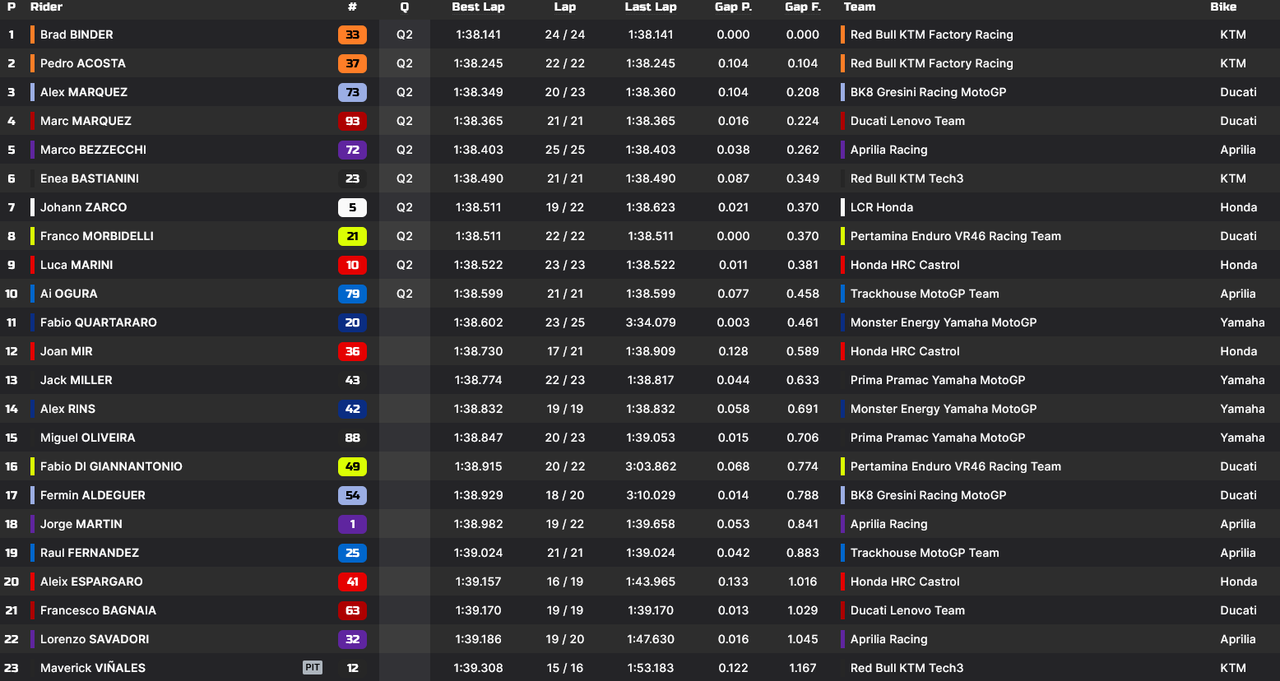Select rider name Francesco BAGNAIA

coord(98,611)
